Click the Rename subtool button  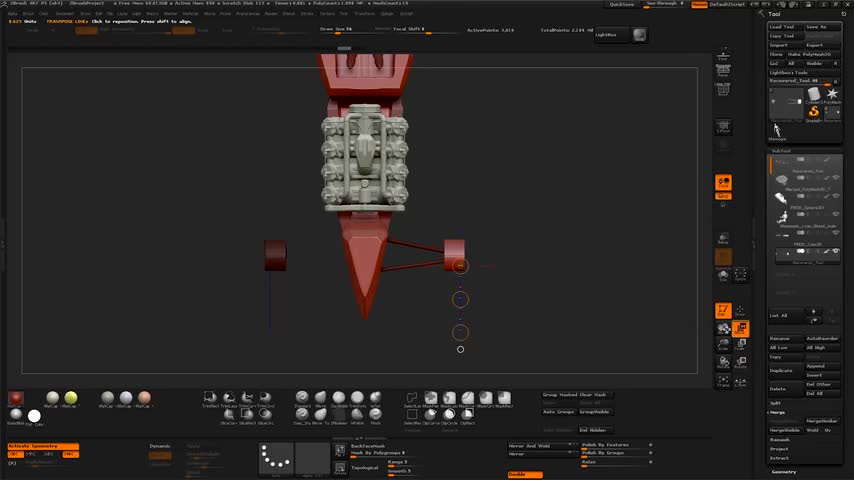click(785, 339)
